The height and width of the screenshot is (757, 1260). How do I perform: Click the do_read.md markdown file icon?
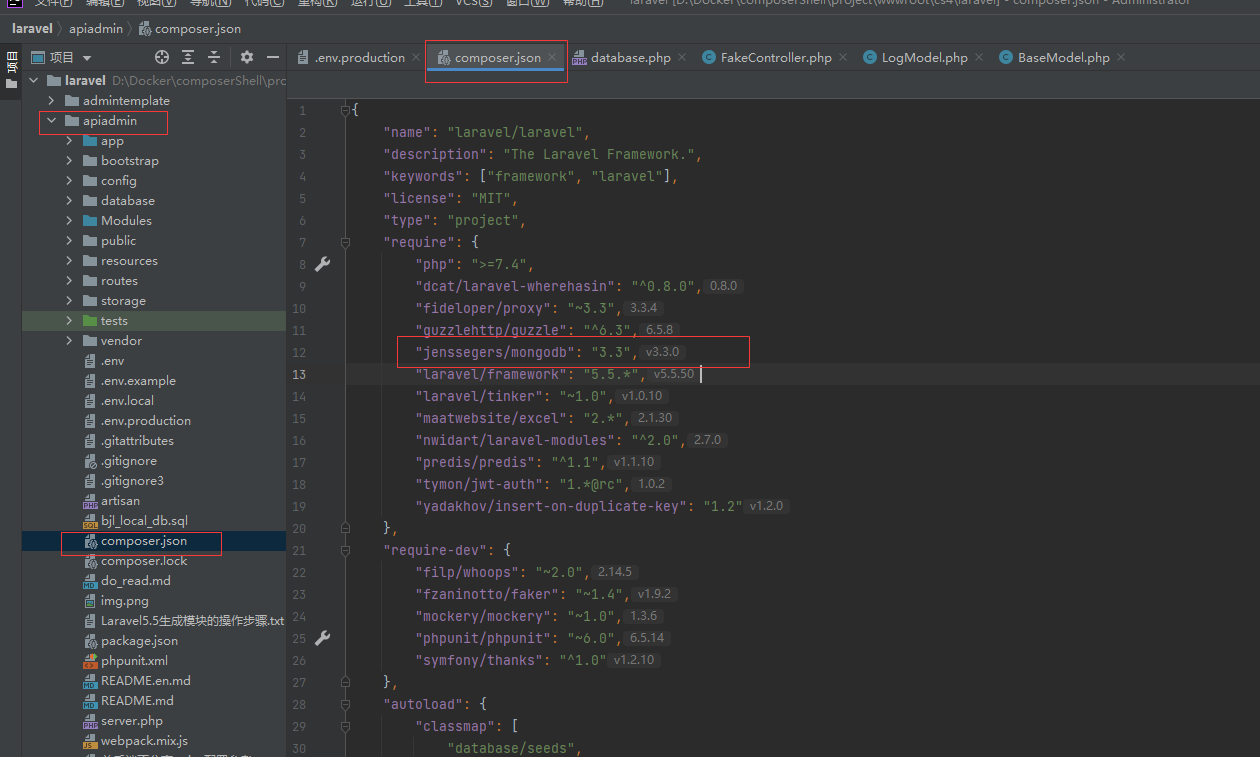tap(90, 581)
